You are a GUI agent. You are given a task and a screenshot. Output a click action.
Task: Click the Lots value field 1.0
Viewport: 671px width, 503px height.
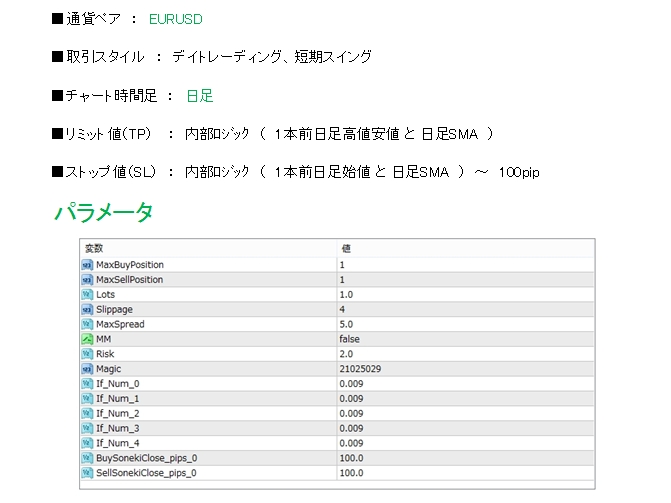click(x=347, y=295)
